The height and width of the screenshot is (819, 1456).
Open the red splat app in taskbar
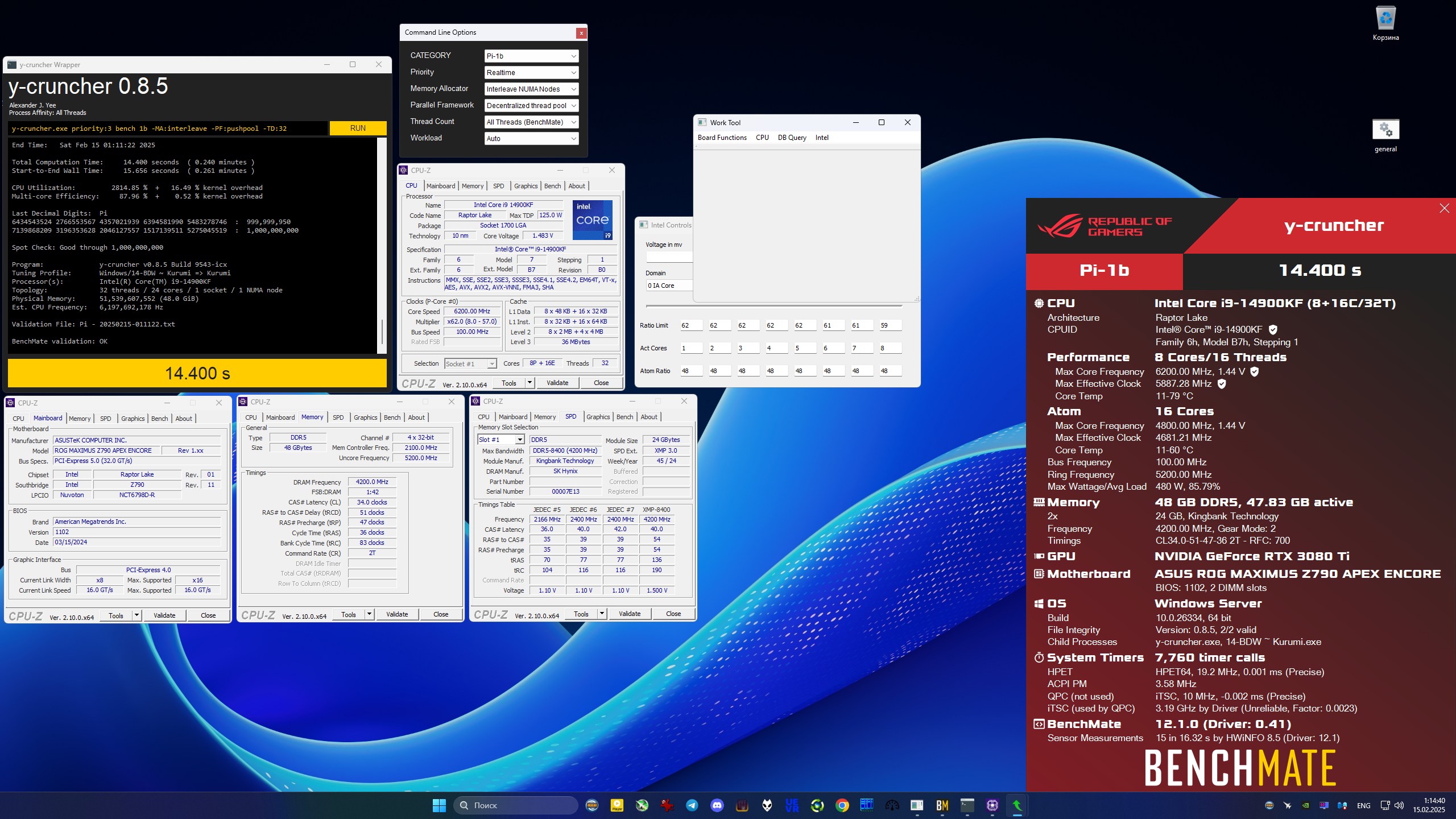(667, 805)
